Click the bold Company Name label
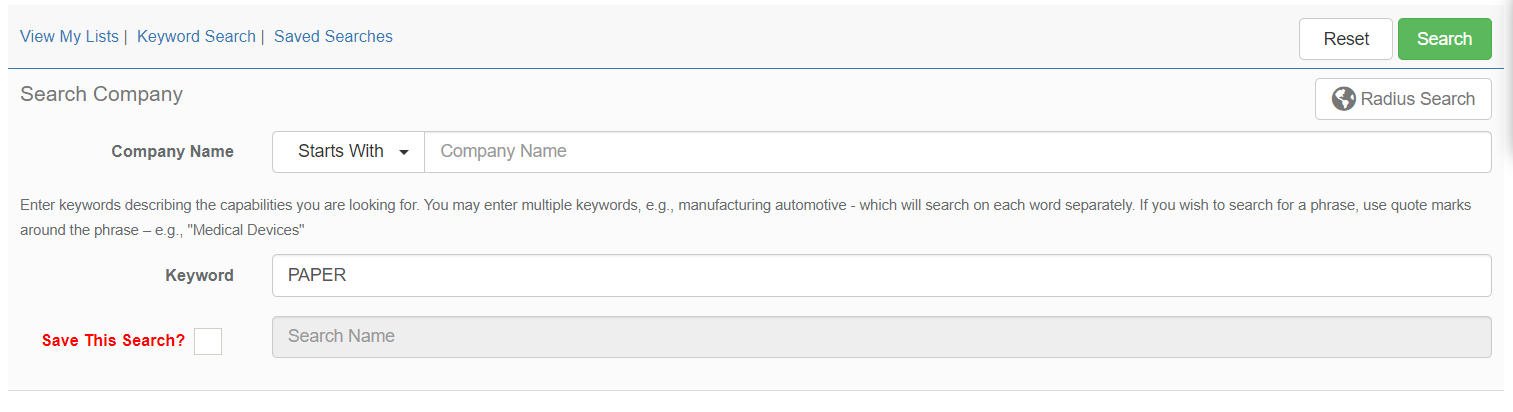 tap(172, 152)
